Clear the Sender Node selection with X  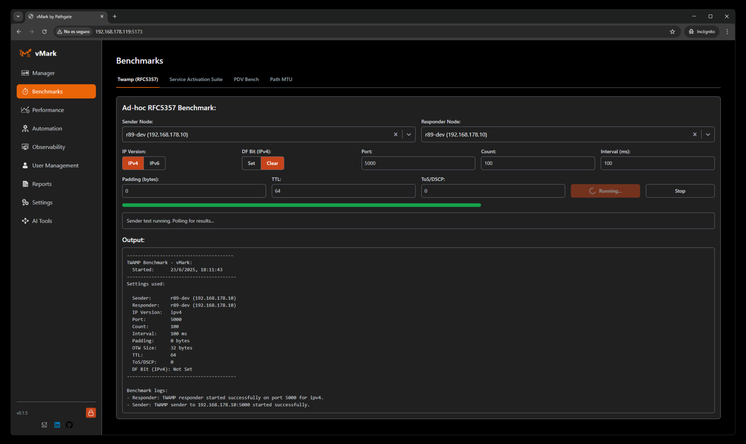click(x=395, y=135)
